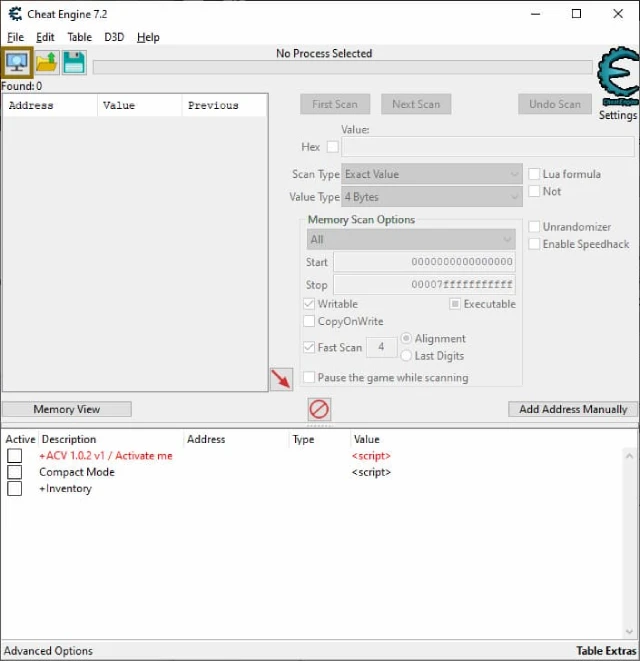Click the Fast Scan alignment value field
640x661 pixels.
pyautogui.click(x=382, y=347)
